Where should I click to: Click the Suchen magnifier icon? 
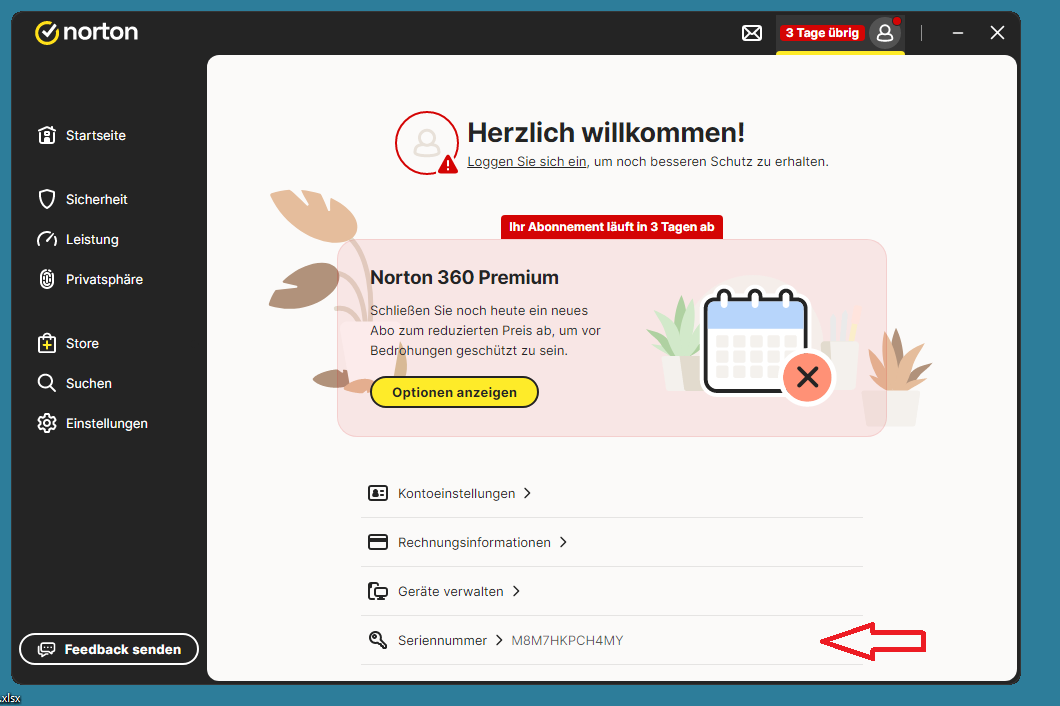47,383
